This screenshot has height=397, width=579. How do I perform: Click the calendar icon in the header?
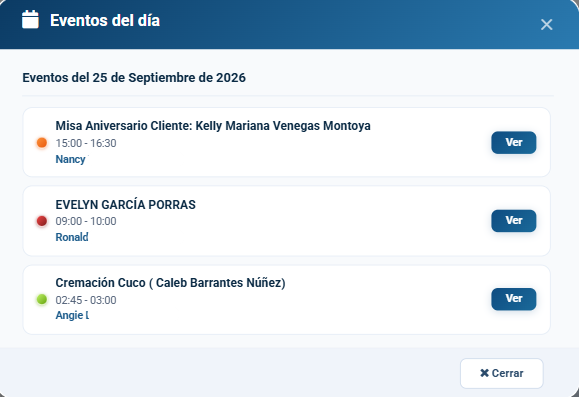click(x=30, y=19)
